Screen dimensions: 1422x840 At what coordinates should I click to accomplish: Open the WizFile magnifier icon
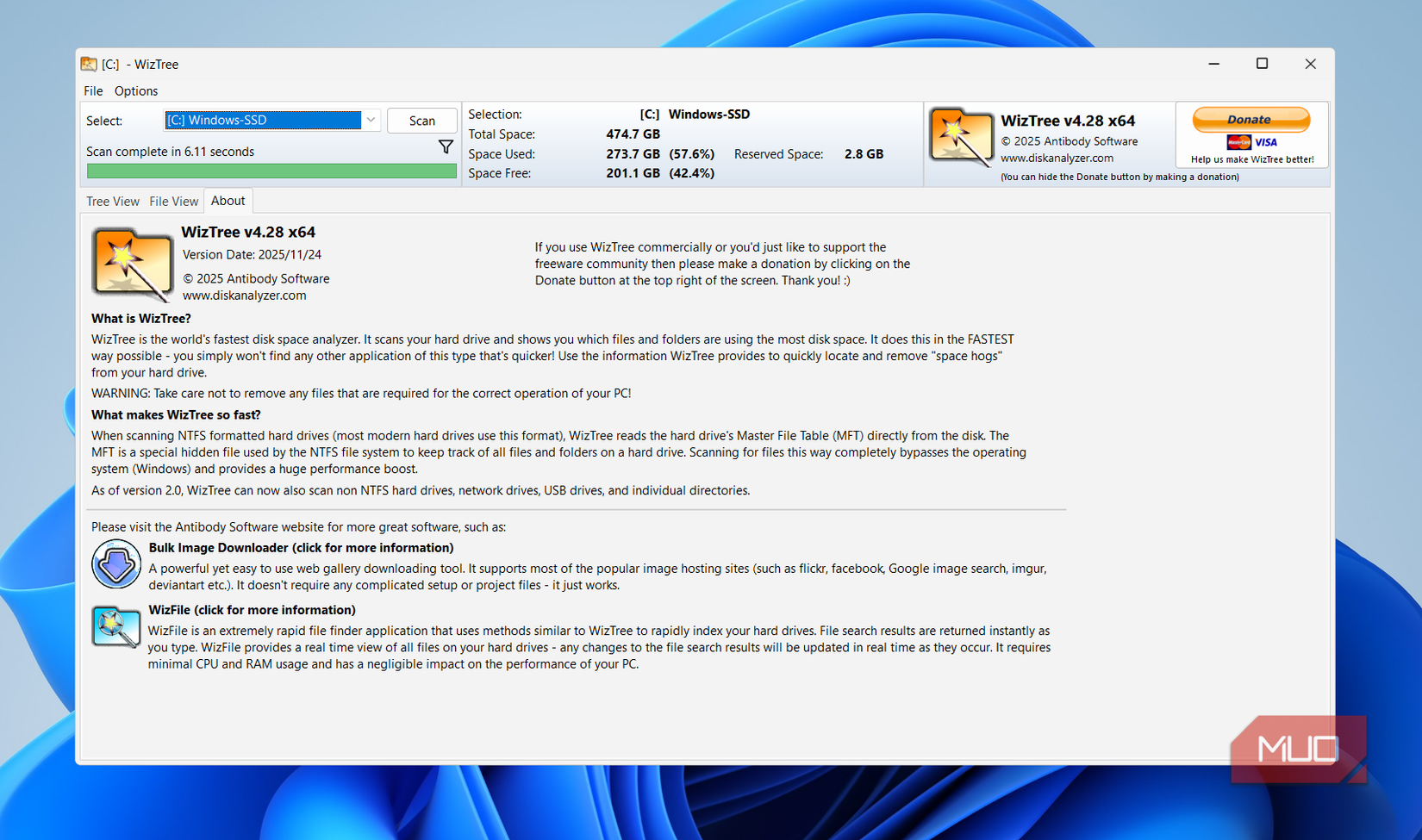(x=116, y=626)
